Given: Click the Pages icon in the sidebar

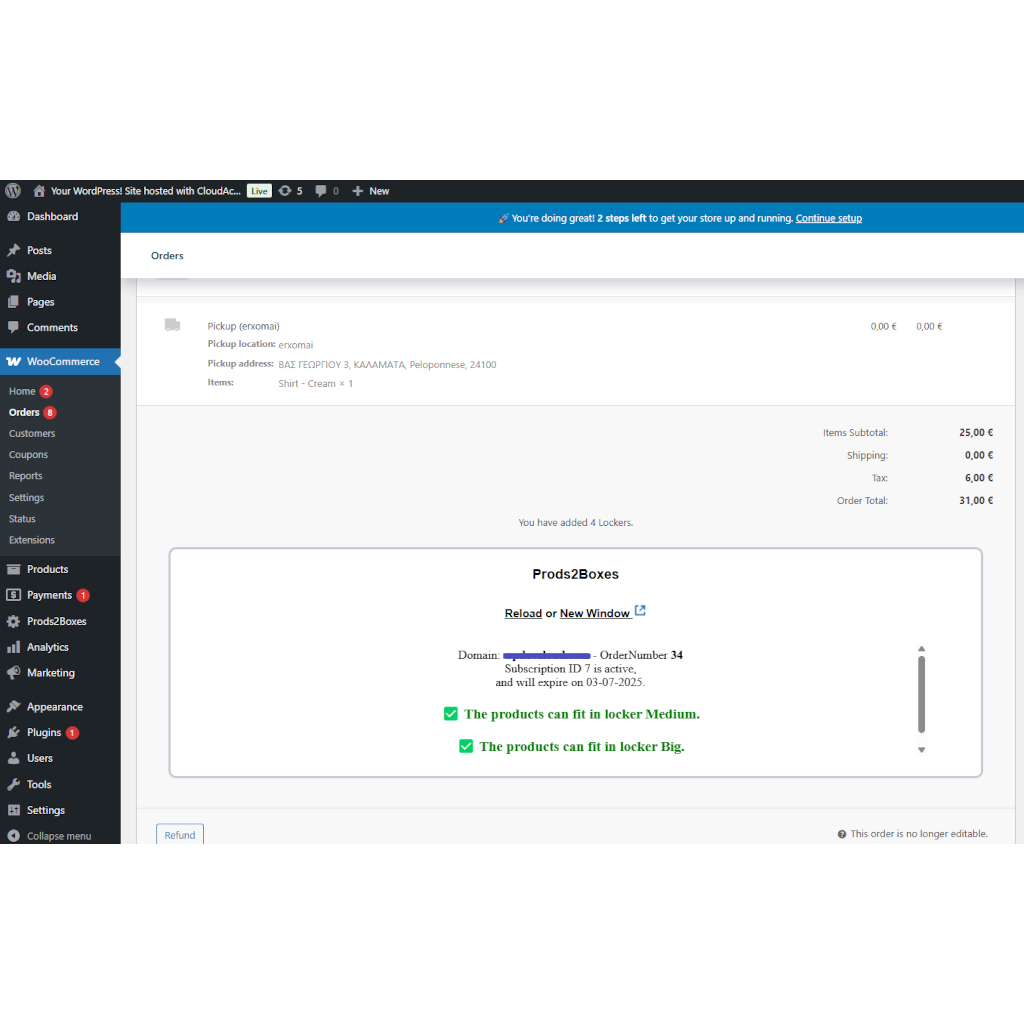Looking at the screenshot, I should point(13,302).
